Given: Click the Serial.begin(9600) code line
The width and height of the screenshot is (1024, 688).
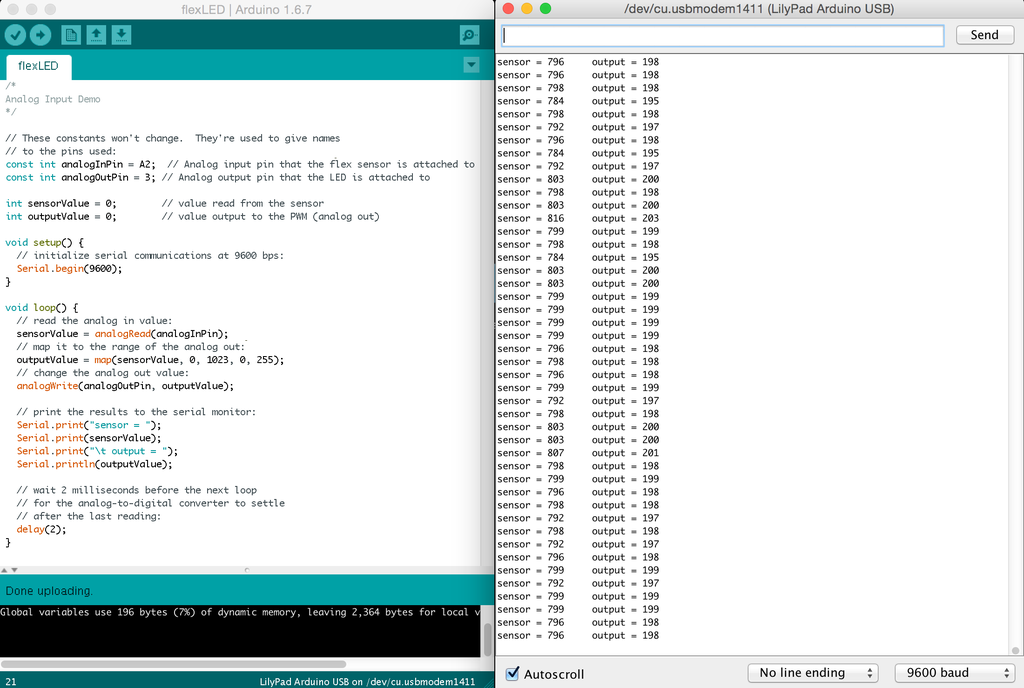Looking at the screenshot, I should coord(69,268).
